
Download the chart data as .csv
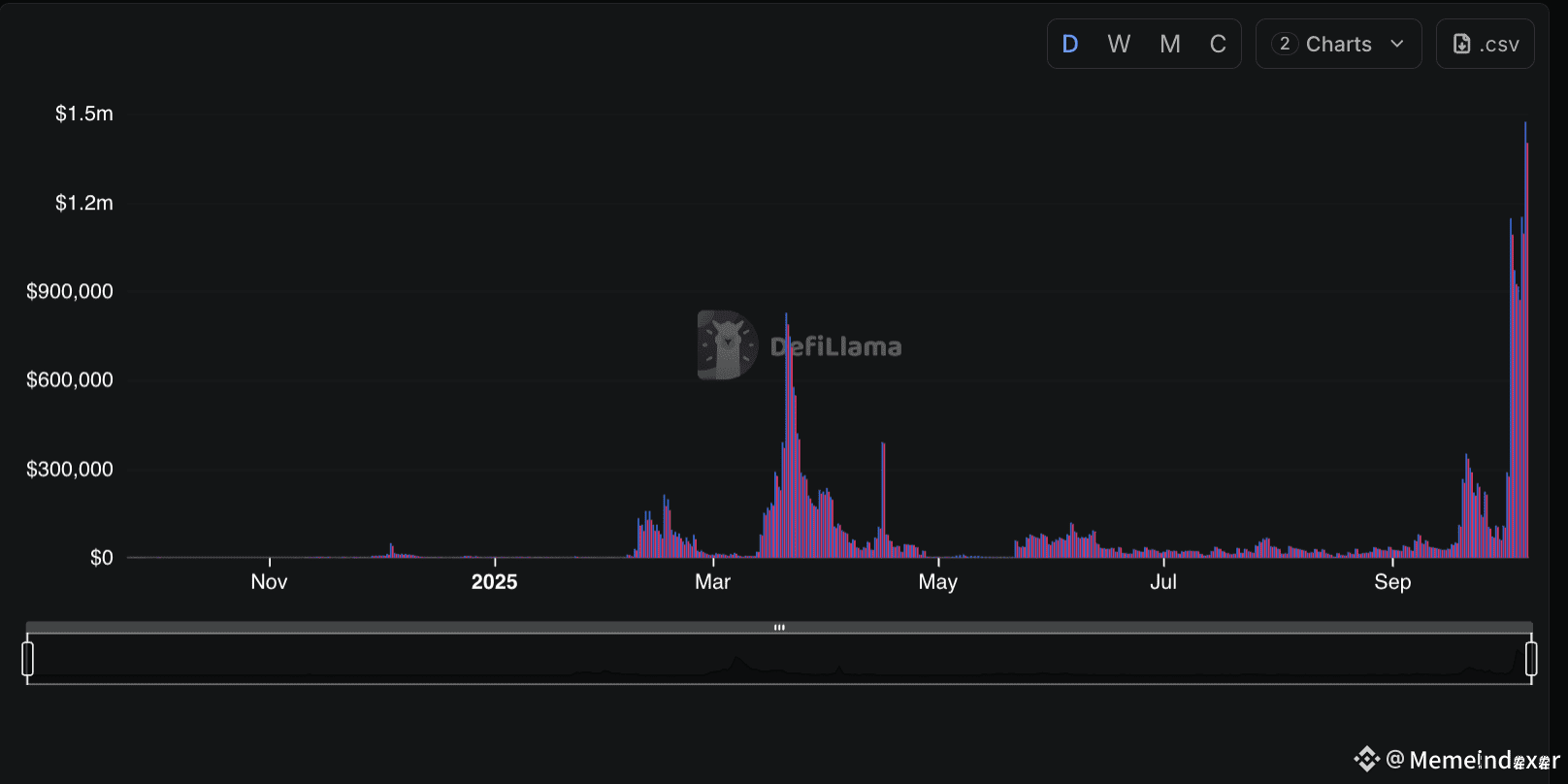coord(1486,44)
